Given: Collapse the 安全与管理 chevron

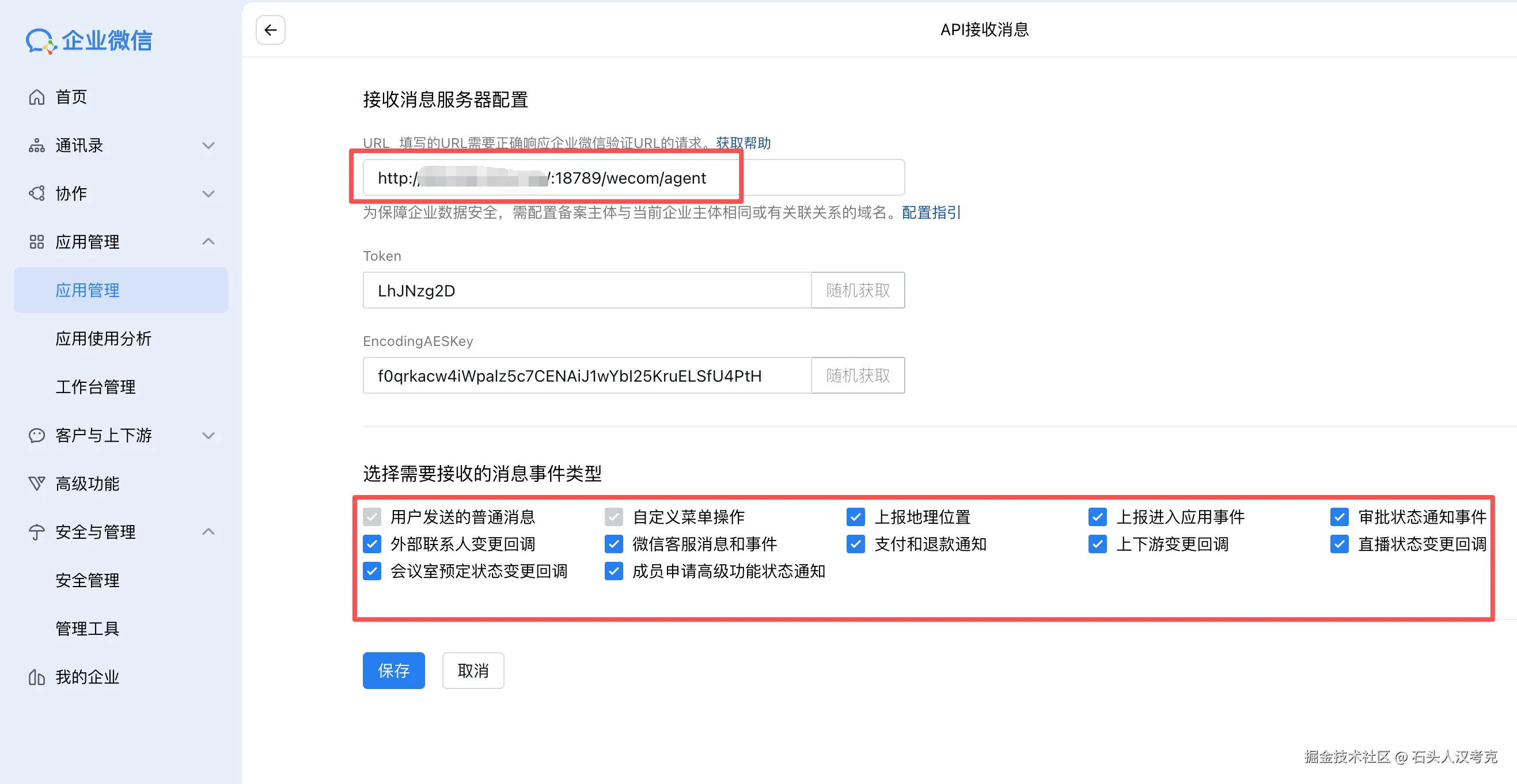Looking at the screenshot, I should (x=208, y=532).
